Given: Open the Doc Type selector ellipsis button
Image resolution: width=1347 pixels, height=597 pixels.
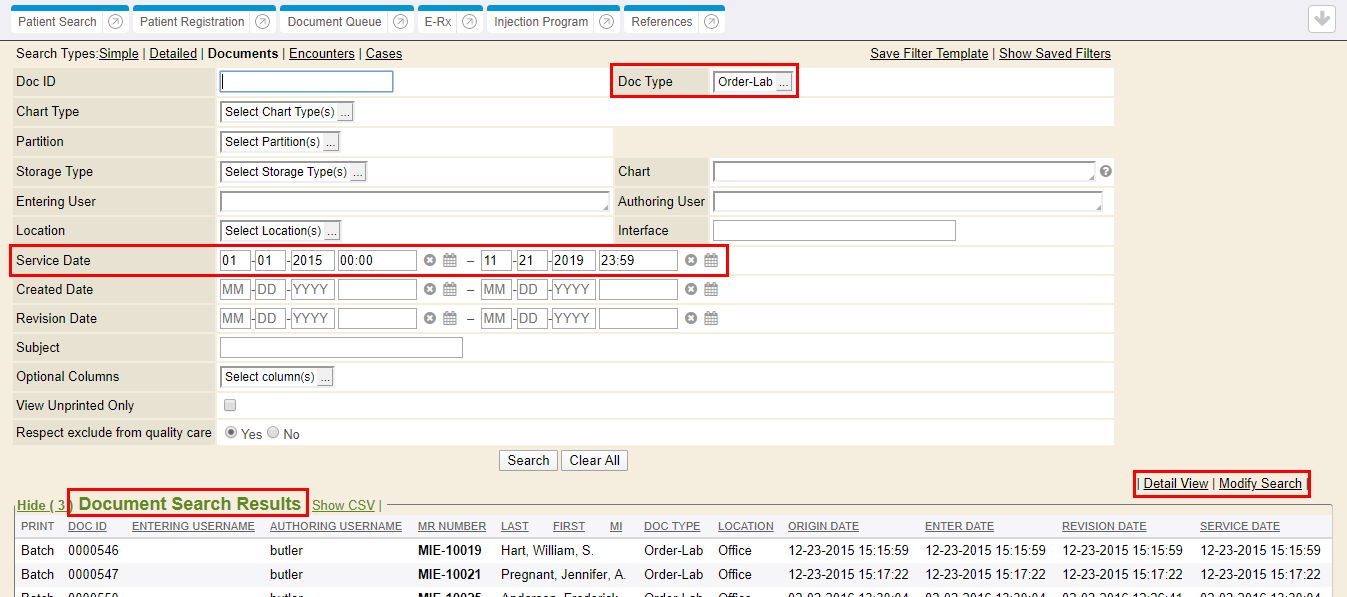Looking at the screenshot, I should pos(784,83).
